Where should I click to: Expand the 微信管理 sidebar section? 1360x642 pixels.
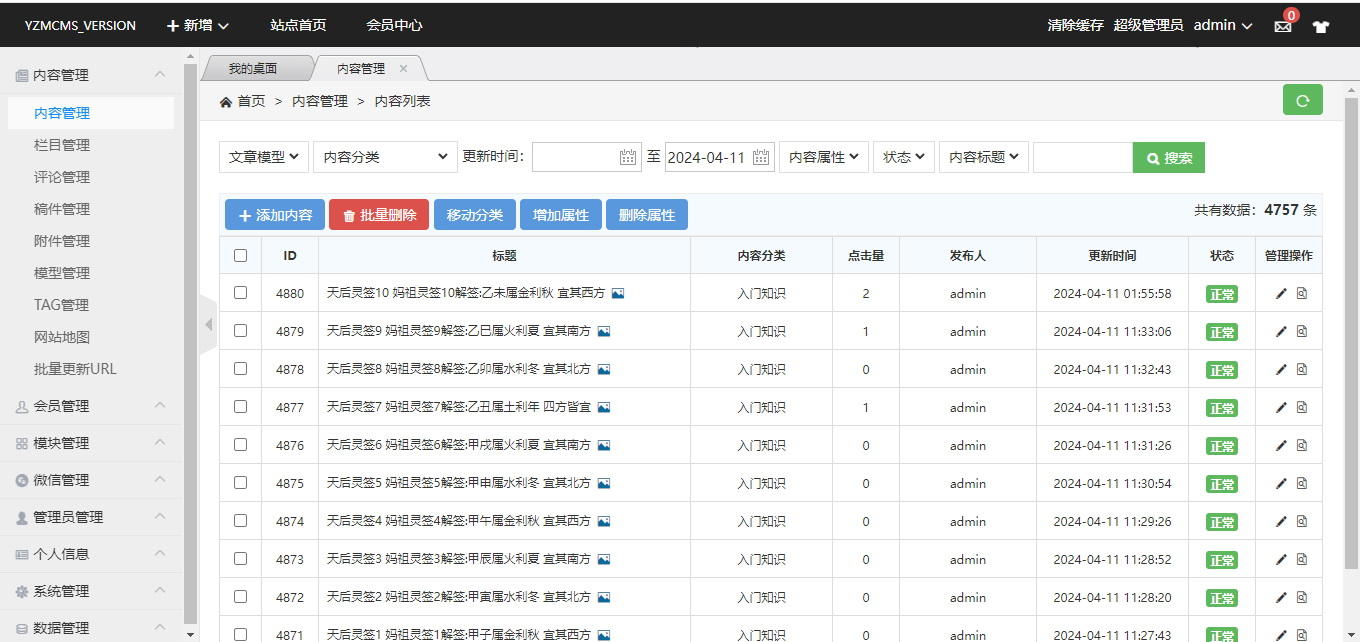click(91, 480)
